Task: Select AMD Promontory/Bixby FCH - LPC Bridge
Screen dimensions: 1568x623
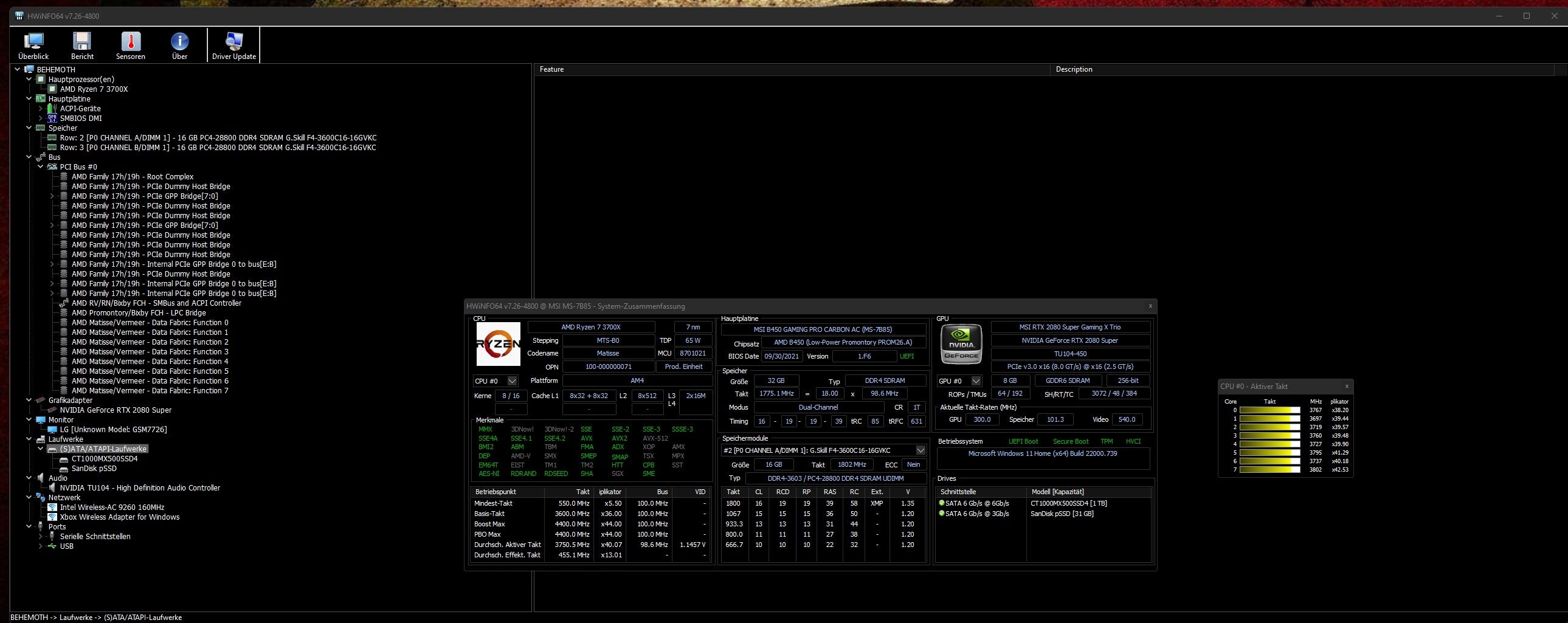Action: coord(139,313)
